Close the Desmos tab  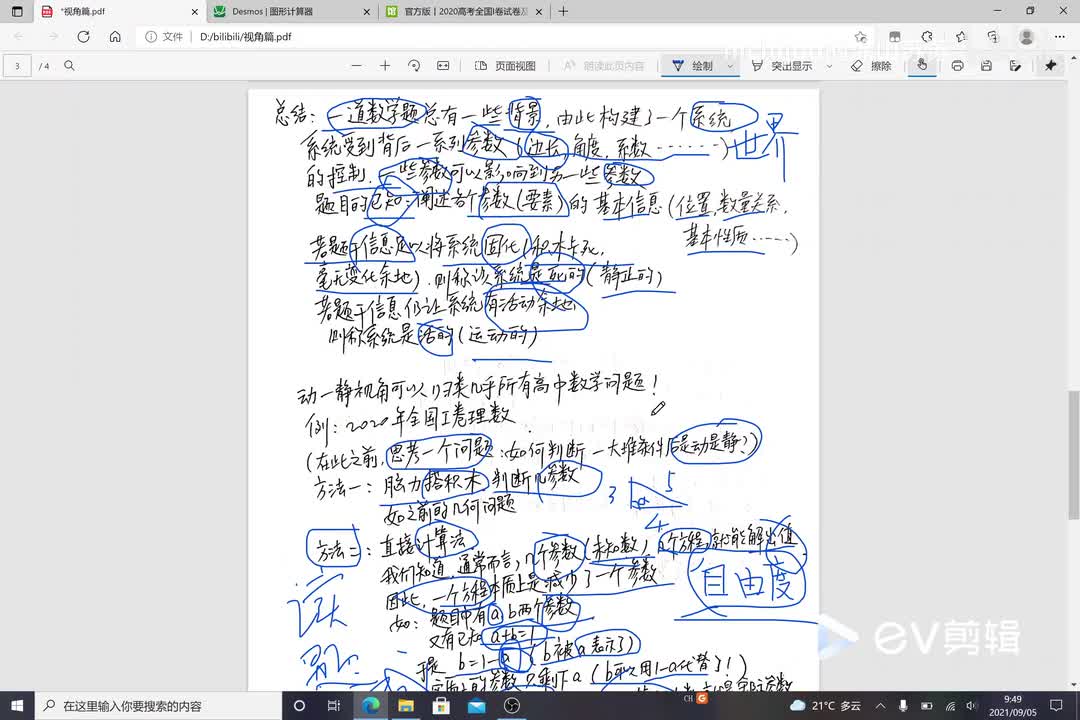pyautogui.click(x=366, y=12)
